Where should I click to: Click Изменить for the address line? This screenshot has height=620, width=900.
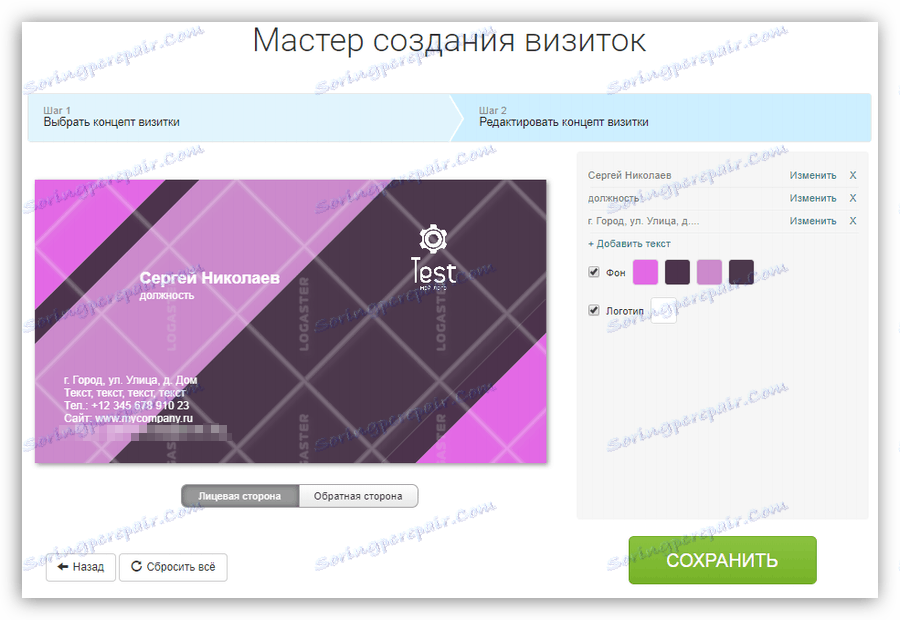pos(813,221)
